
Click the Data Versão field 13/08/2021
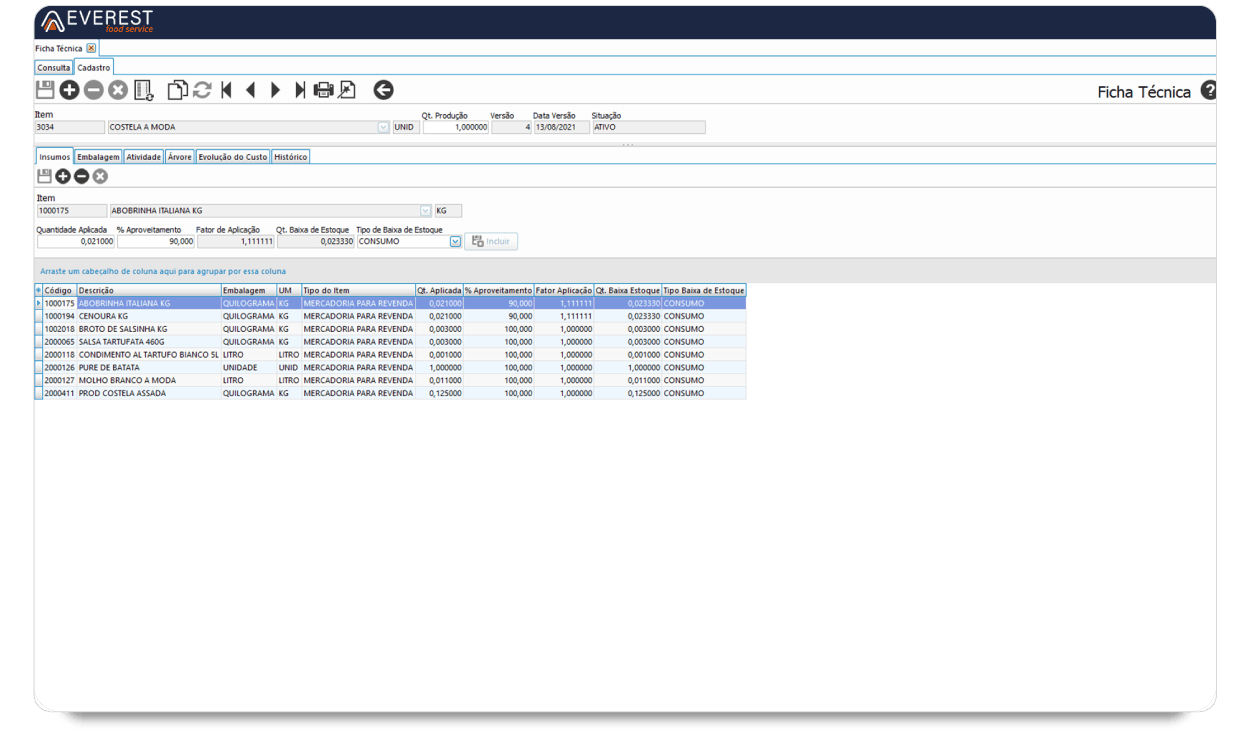click(560, 127)
